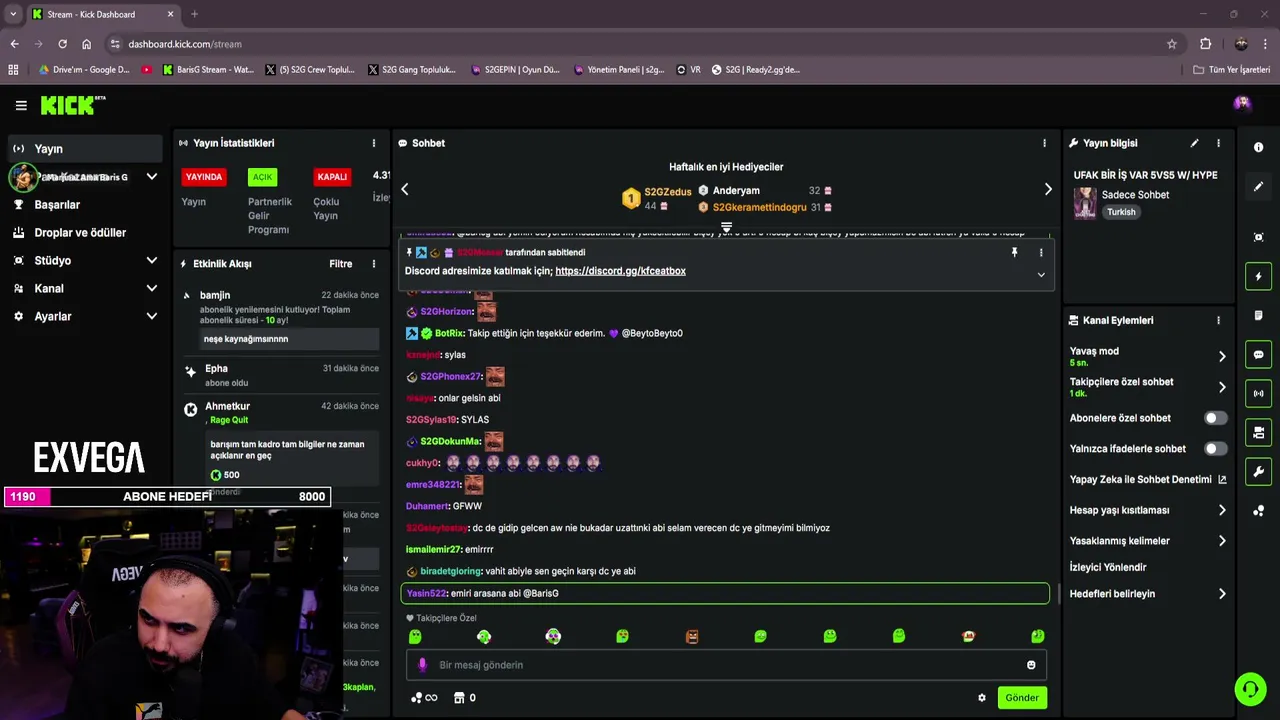Screen dimensions: 1280x720
Task: Open Yapay Zeka ile Sohbet Denetimi link
Action: 1148,479
